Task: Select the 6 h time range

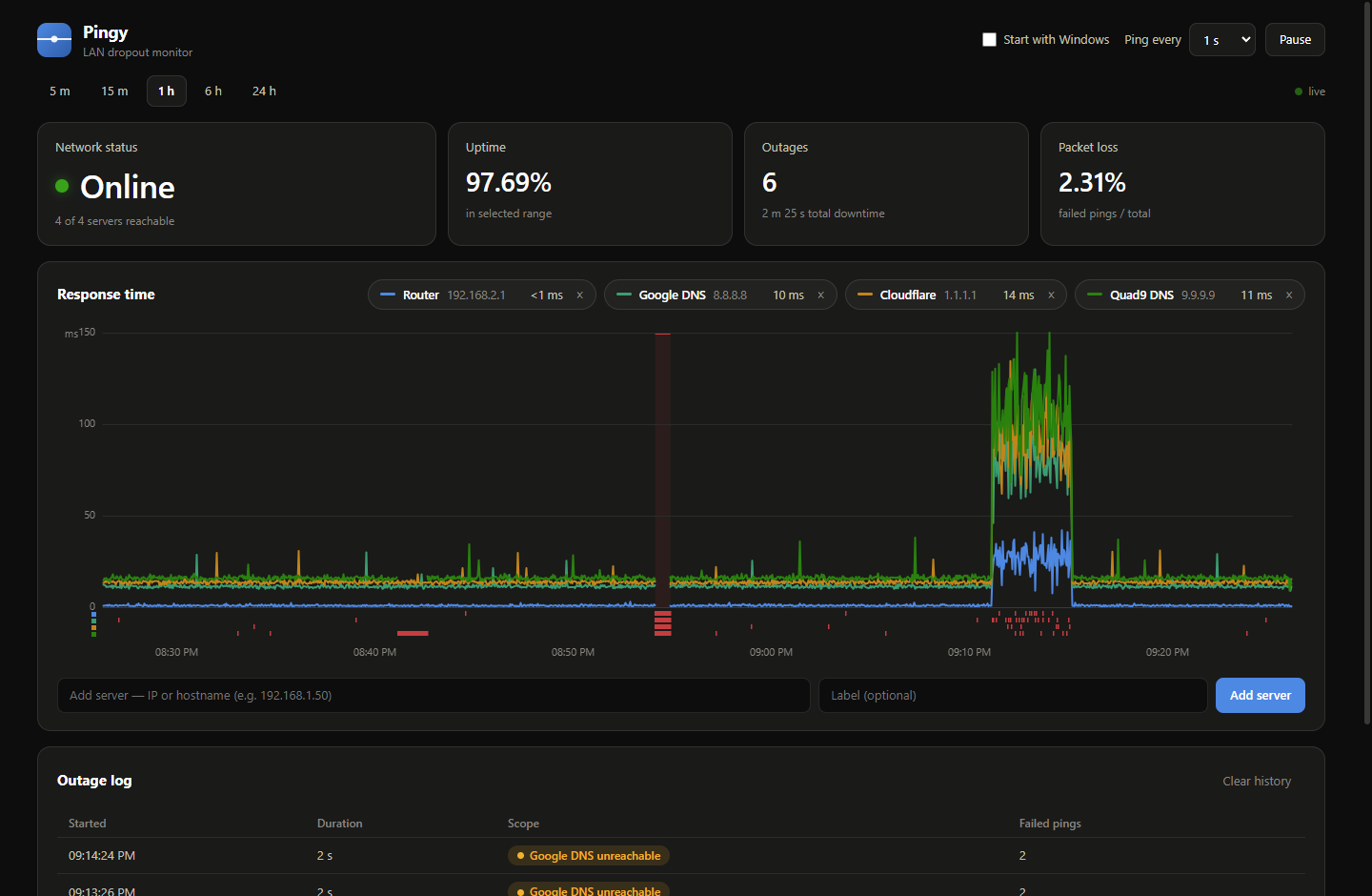Action: [x=213, y=92]
